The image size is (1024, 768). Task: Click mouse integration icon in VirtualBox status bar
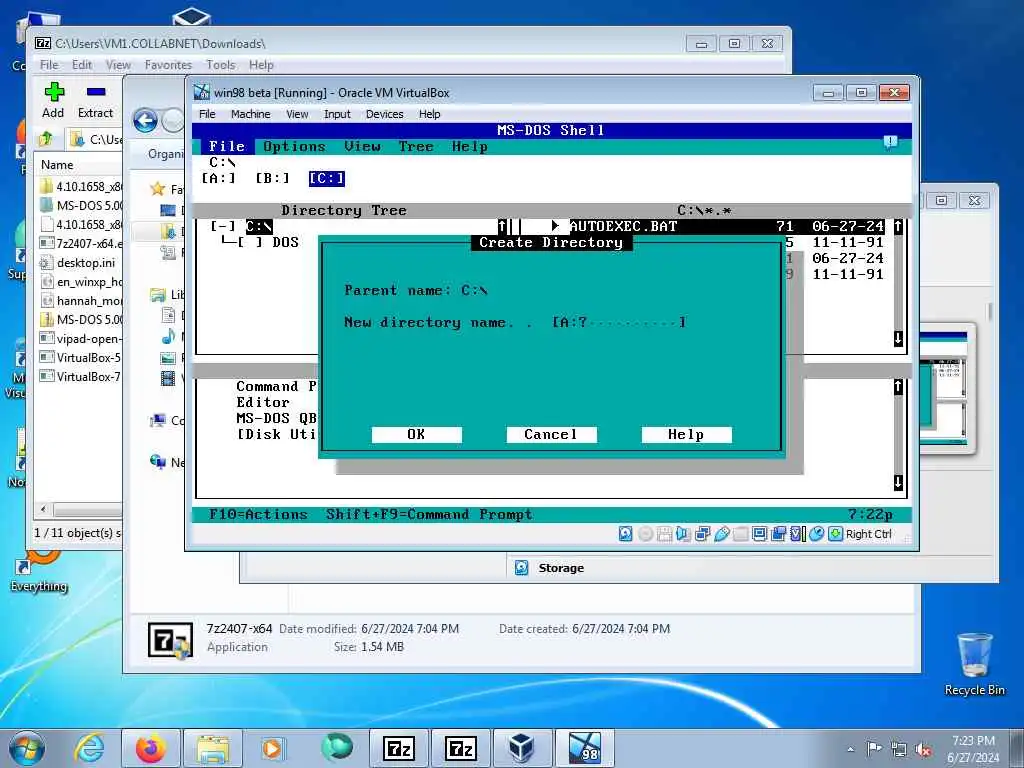click(x=816, y=534)
